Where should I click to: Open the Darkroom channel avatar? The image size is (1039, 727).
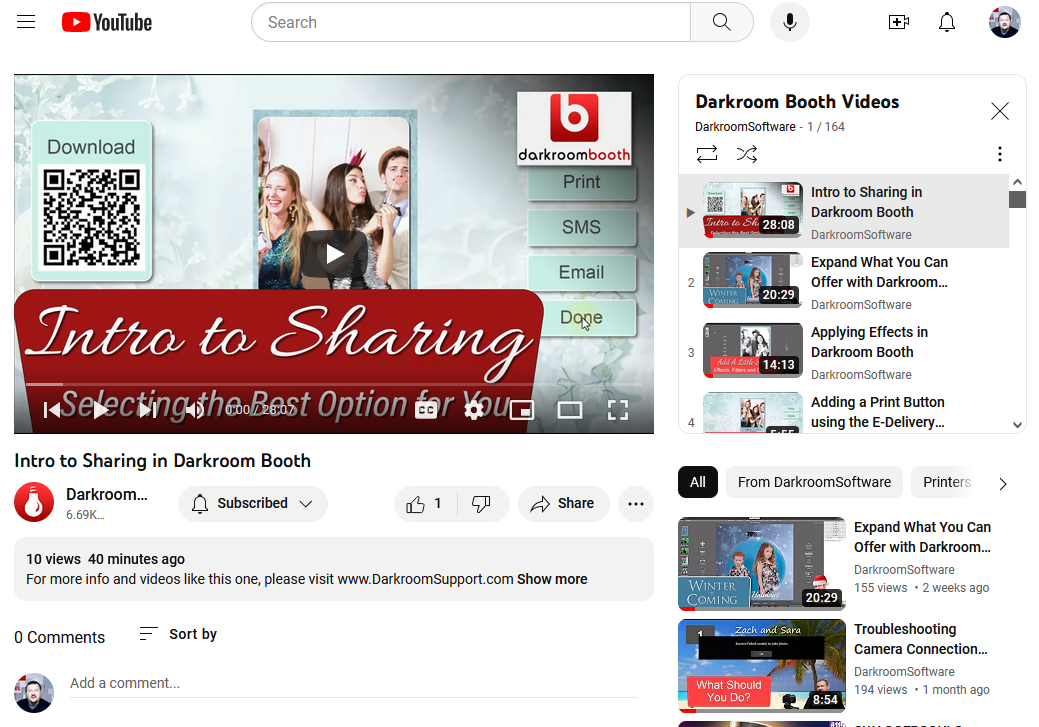tap(34, 502)
